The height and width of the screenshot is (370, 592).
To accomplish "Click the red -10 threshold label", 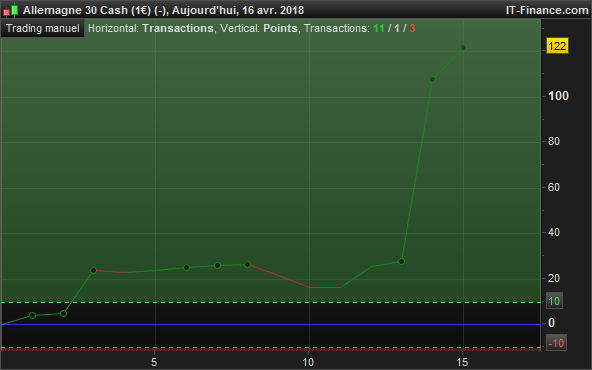I will coord(556,343).
